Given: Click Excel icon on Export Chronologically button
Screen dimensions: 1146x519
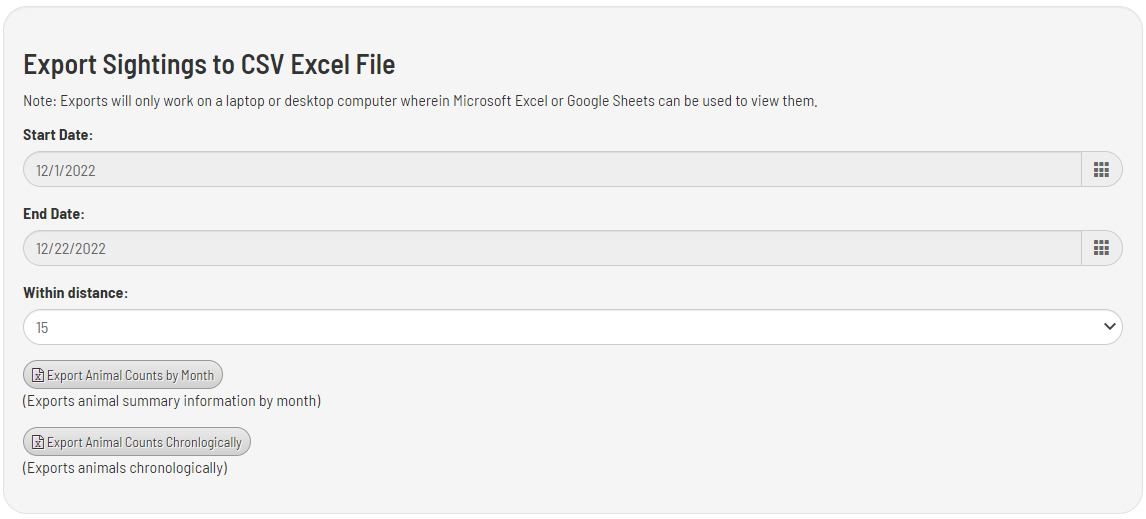Looking at the screenshot, I should (38, 442).
